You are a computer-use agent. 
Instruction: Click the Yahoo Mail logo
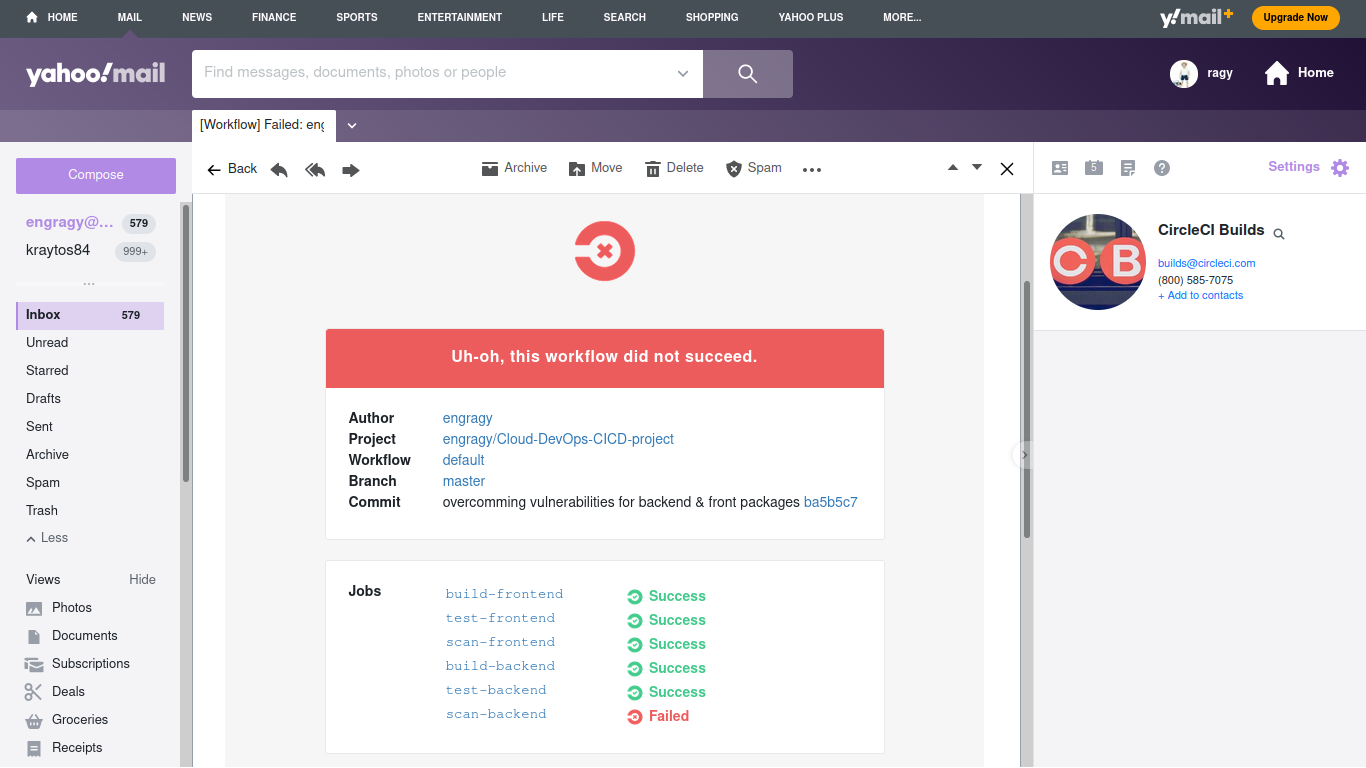point(96,73)
